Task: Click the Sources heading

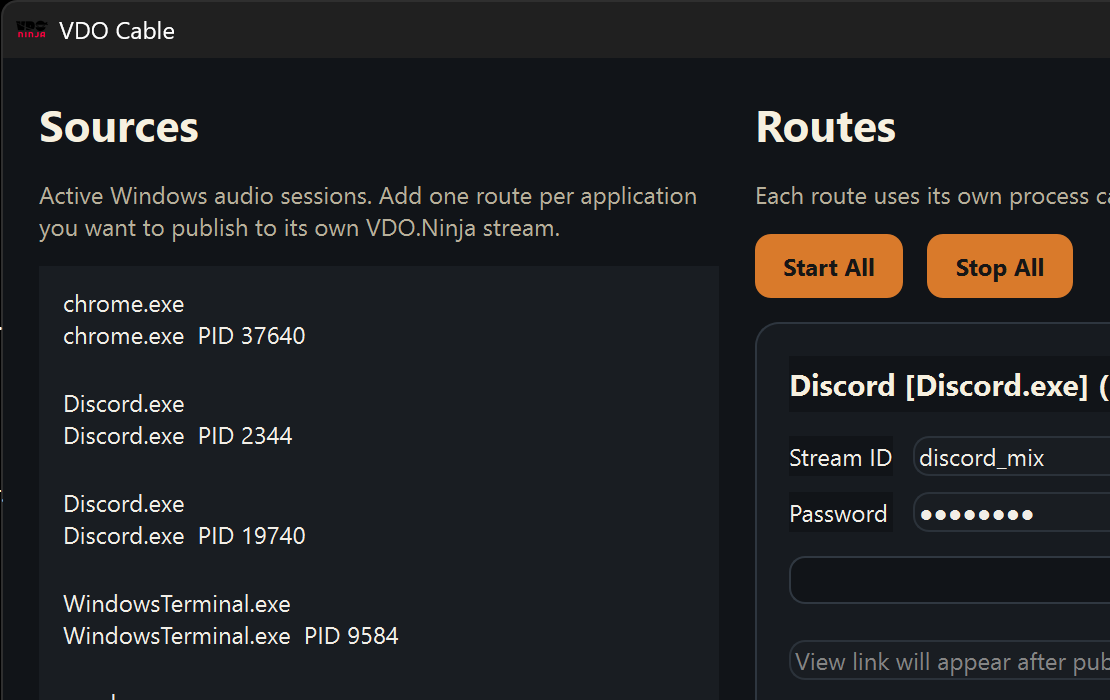Action: pyautogui.click(x=118, y=127)
